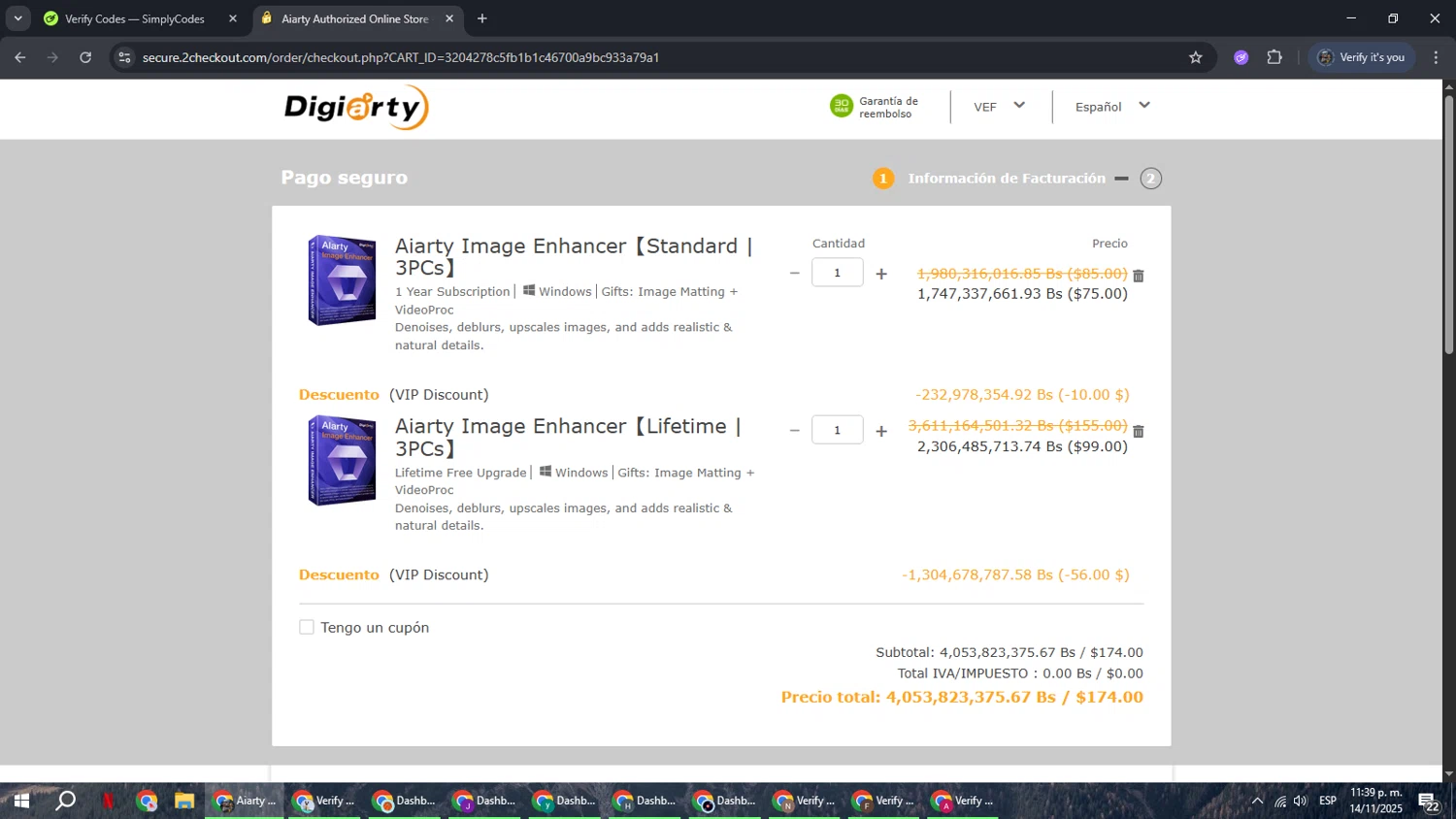Reload the checkout page
1456x819 pixels.
(x=85, y=57)
